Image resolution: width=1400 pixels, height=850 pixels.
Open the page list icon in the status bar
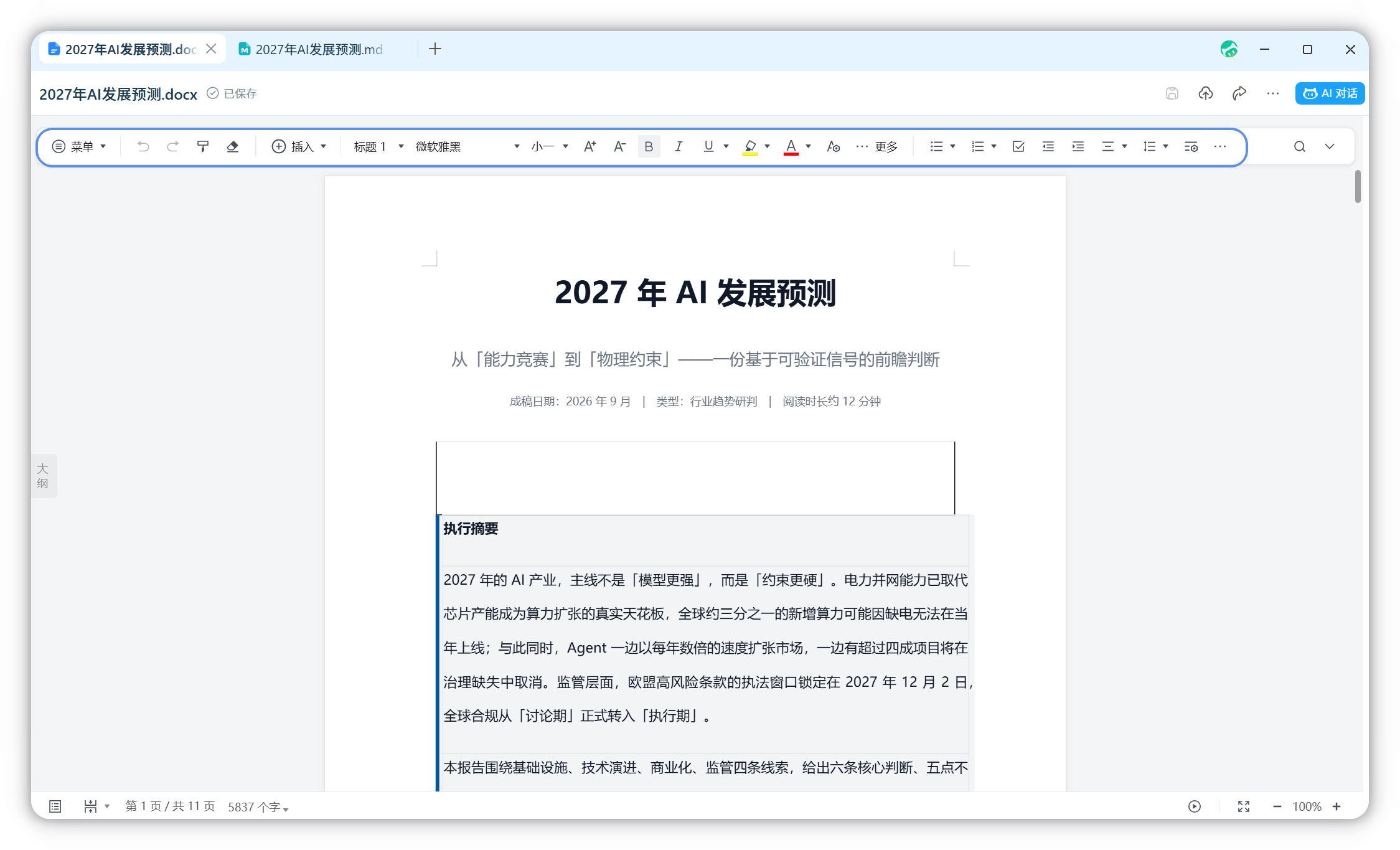[55, 806]
